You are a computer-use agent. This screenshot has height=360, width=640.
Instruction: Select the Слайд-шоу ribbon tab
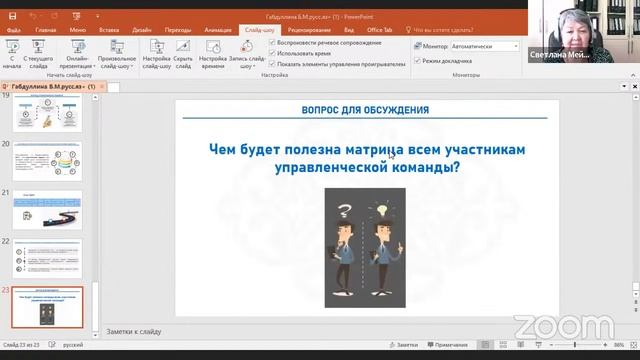260,30
